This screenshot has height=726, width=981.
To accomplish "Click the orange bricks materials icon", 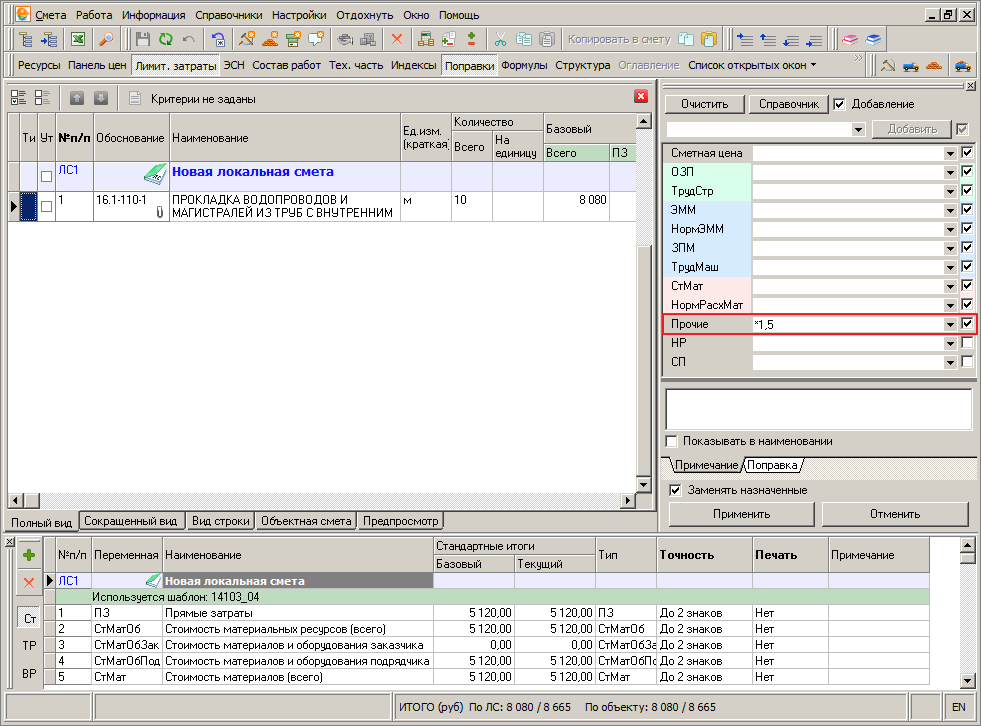I will [270, 39].
